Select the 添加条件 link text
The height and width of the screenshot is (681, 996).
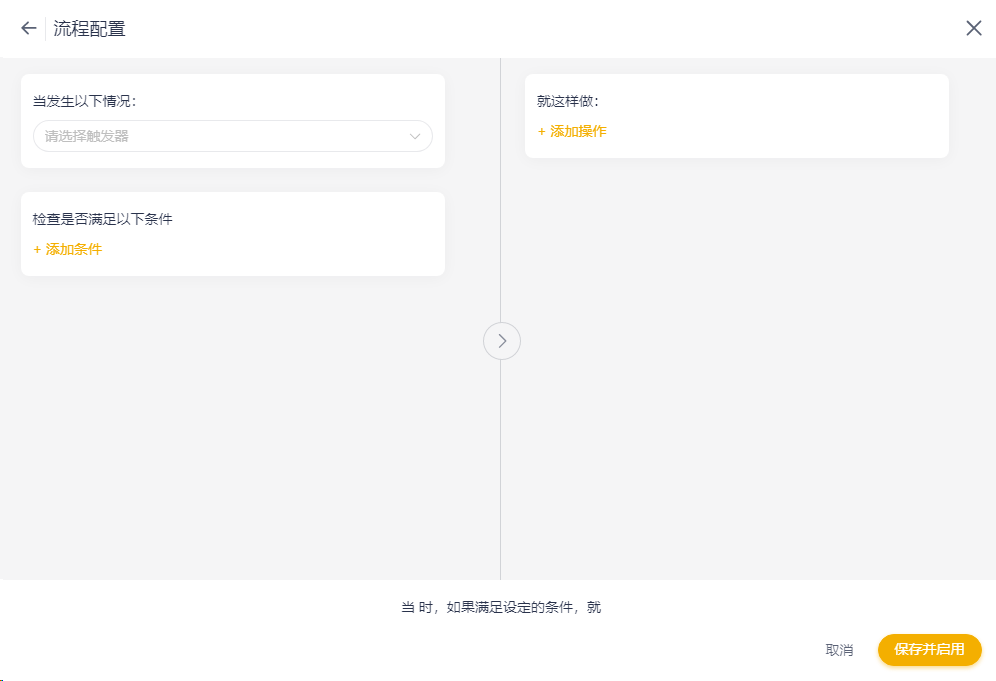(x=74, y=249)
